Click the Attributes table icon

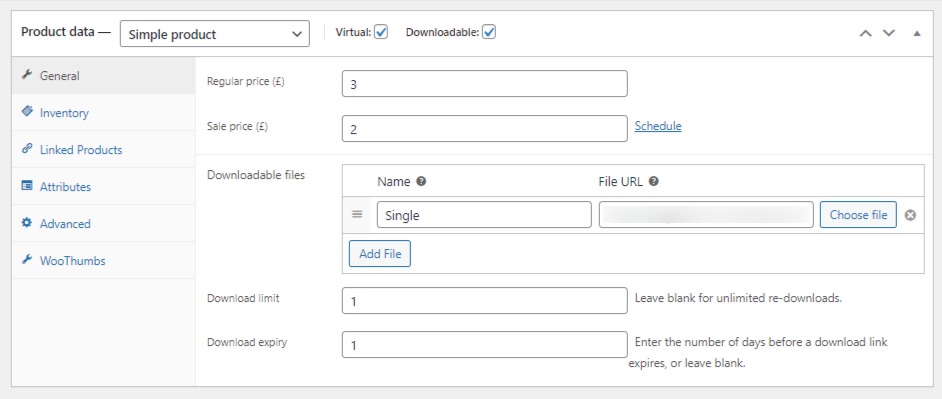coord(26,186)
